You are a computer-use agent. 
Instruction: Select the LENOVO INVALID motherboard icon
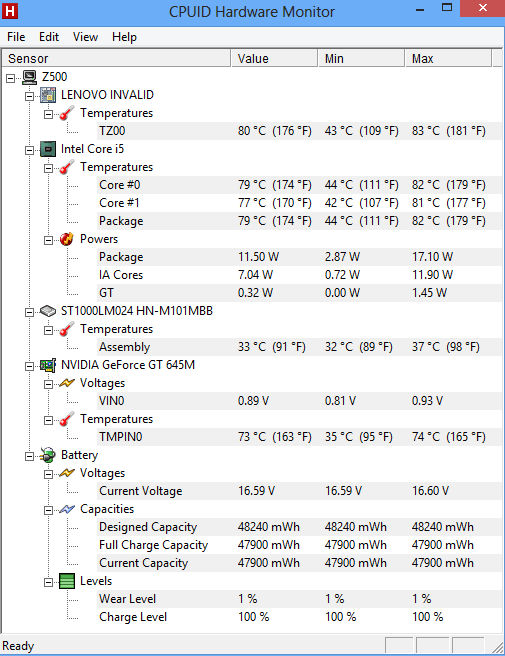click(48, 95)
